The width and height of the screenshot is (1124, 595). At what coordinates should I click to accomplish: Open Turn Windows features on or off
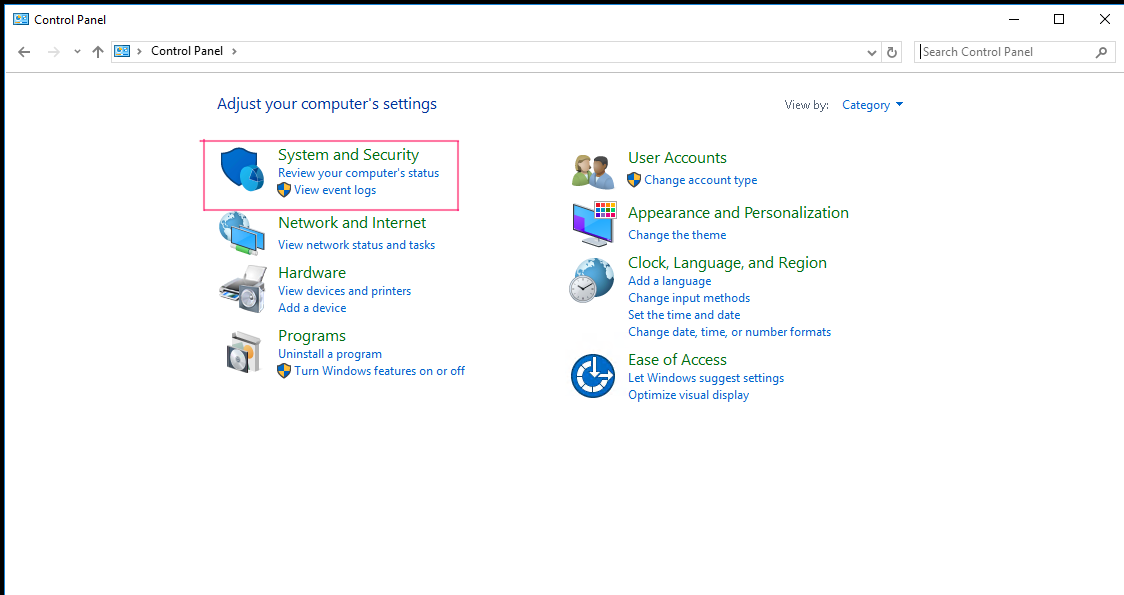(x=379, y=371)
